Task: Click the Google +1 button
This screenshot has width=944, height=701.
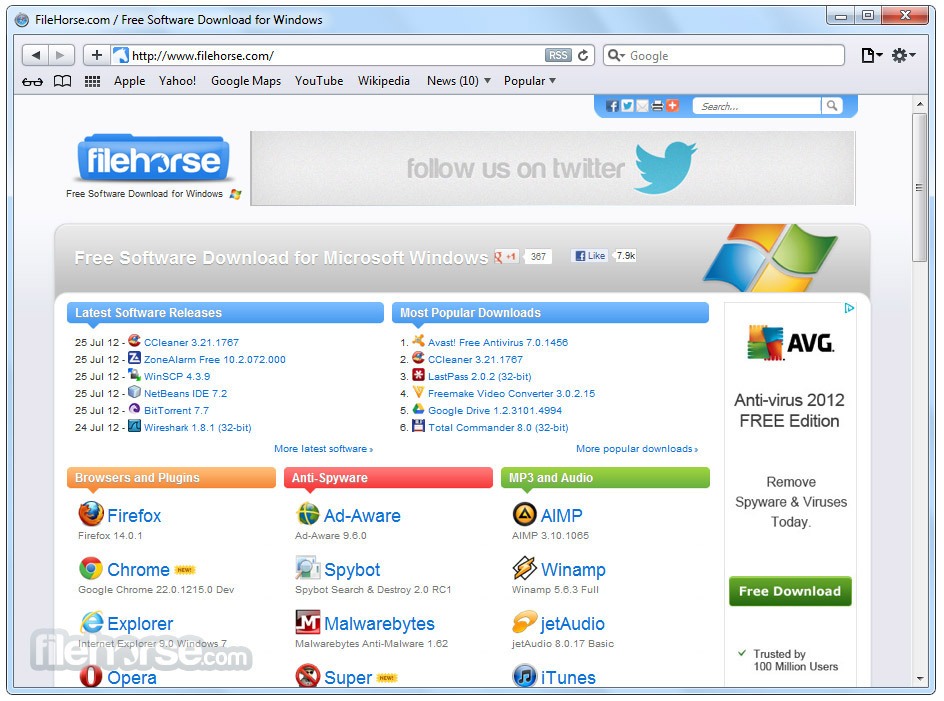Action: pos(506,257)
